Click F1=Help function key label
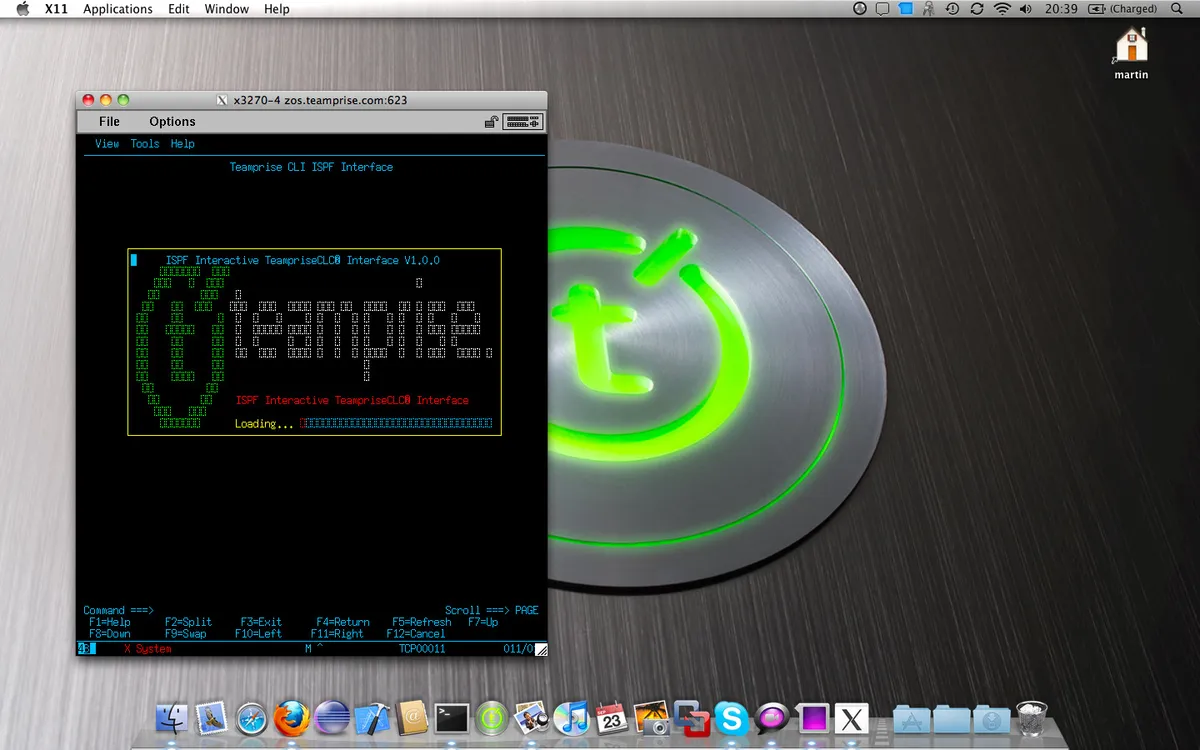The image size is (1200, 750). pyautogui.click(x=110, y=622)
